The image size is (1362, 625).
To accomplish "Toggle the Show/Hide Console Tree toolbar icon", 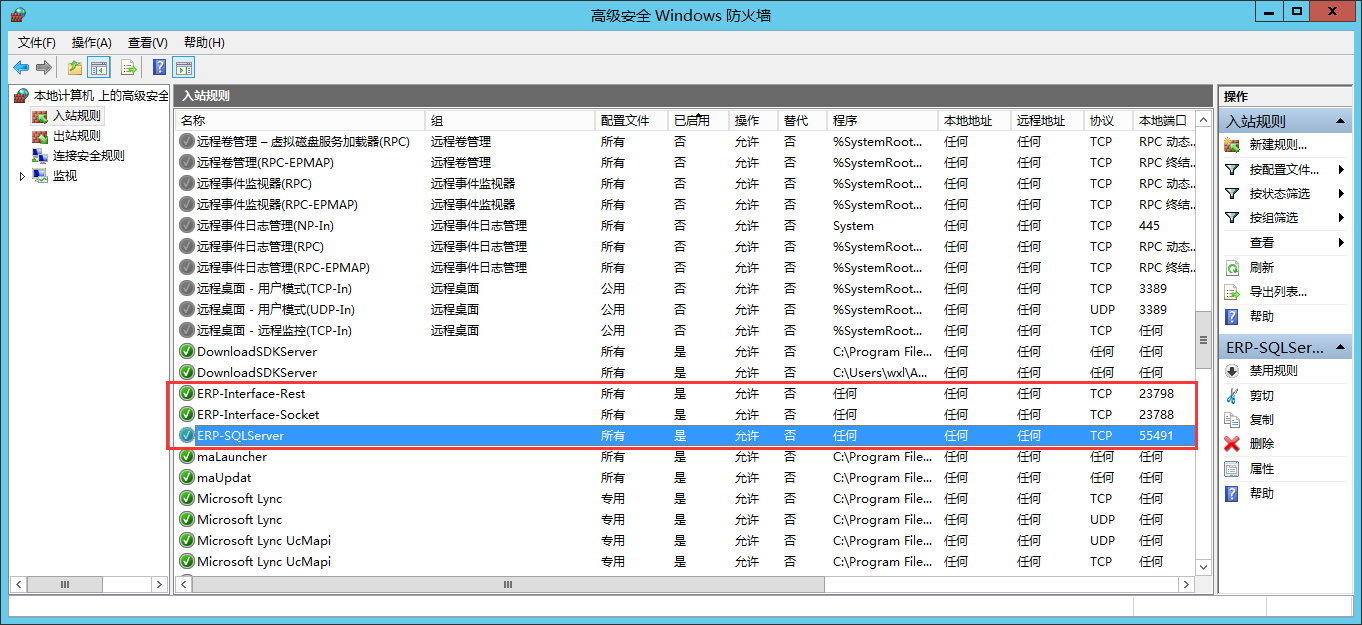I will tap(99, 68).
